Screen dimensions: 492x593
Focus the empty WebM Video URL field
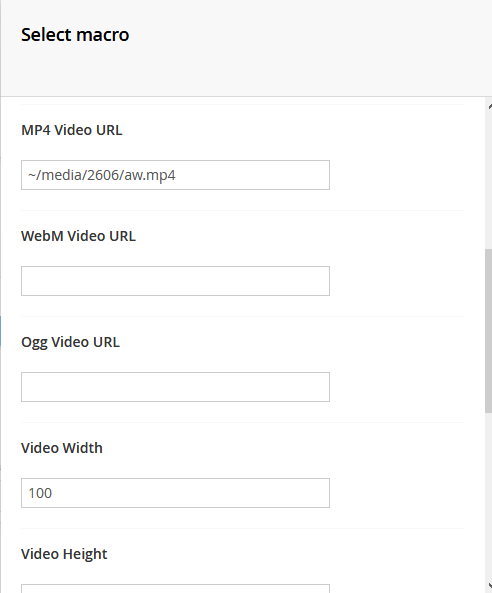click(x=175, y=281)
